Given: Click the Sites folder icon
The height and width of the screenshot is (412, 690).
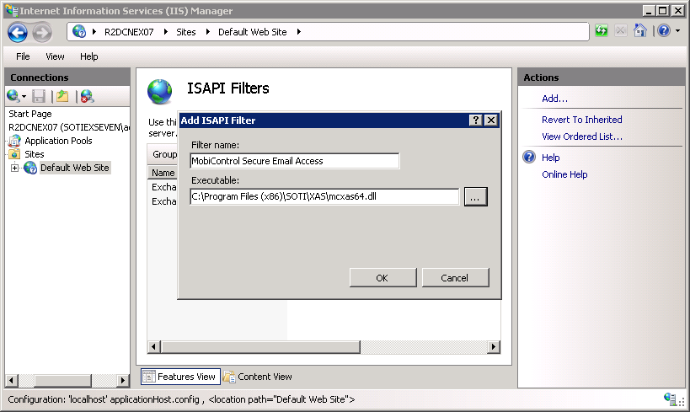Looking at the screenshot, I should click(15, 154).
